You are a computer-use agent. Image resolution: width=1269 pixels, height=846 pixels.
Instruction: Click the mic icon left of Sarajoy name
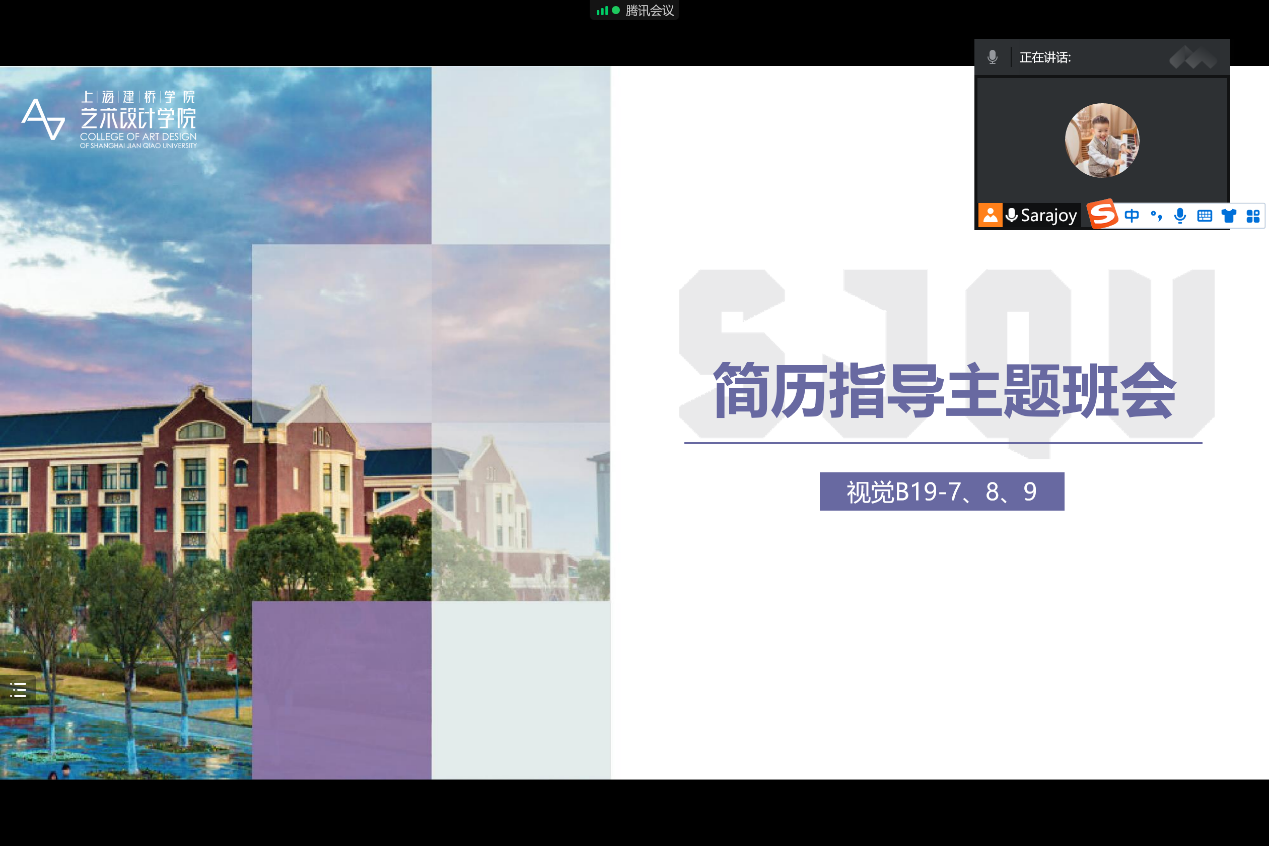point(1012,215)
